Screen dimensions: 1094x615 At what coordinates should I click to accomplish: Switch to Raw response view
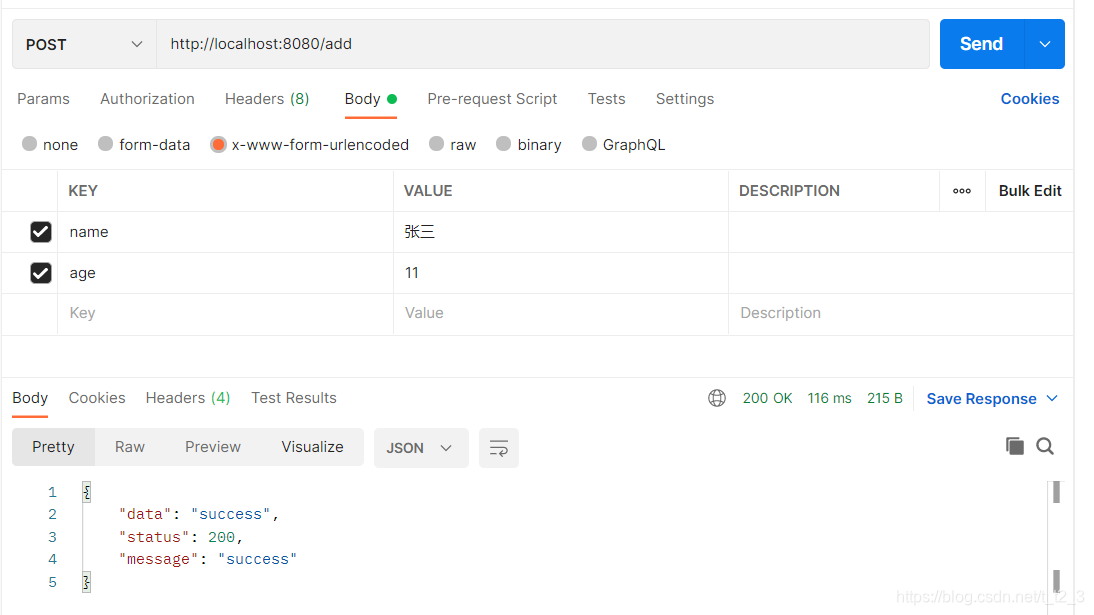pos(130,447)
